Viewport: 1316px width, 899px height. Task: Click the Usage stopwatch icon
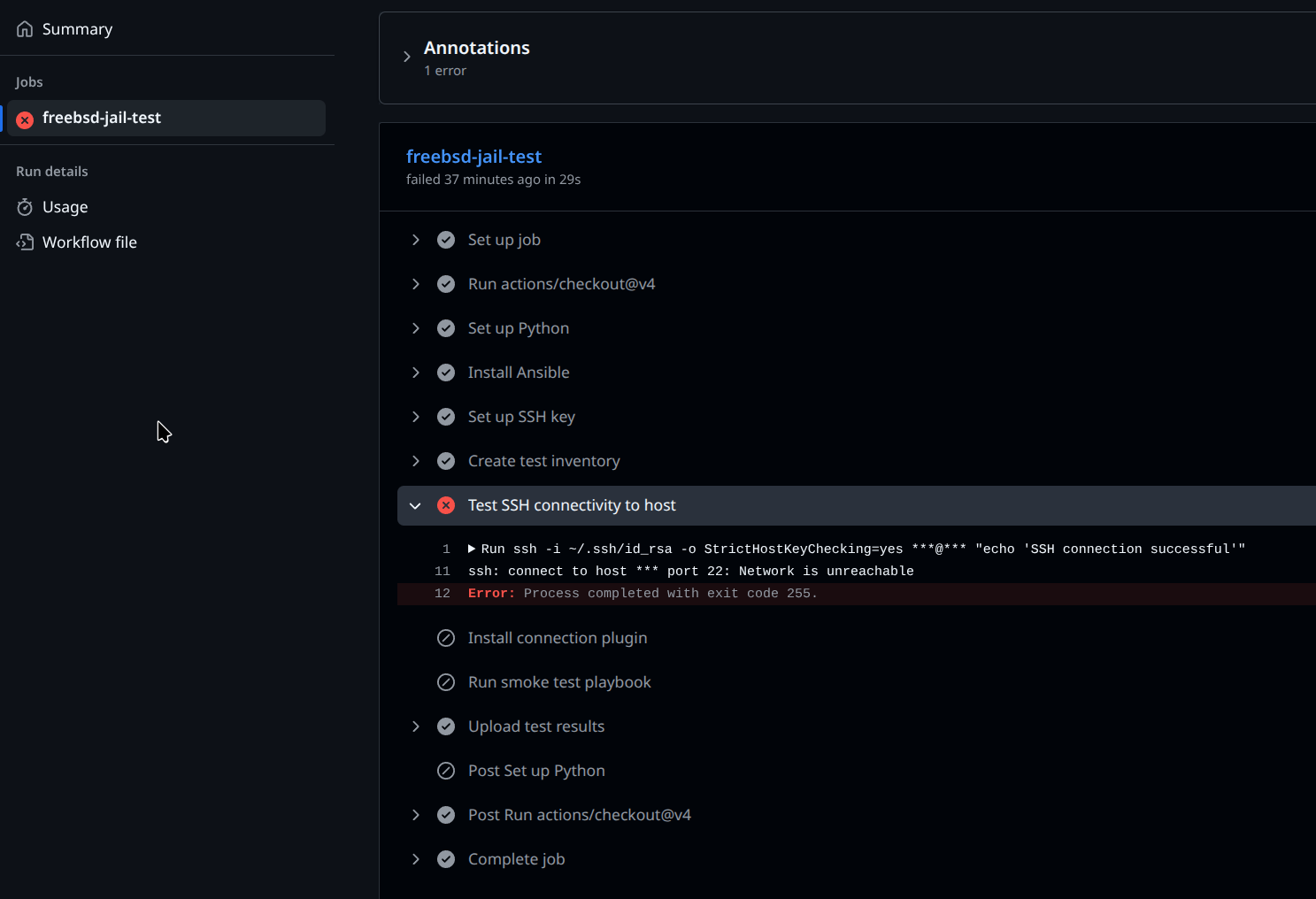coord(25,207)
